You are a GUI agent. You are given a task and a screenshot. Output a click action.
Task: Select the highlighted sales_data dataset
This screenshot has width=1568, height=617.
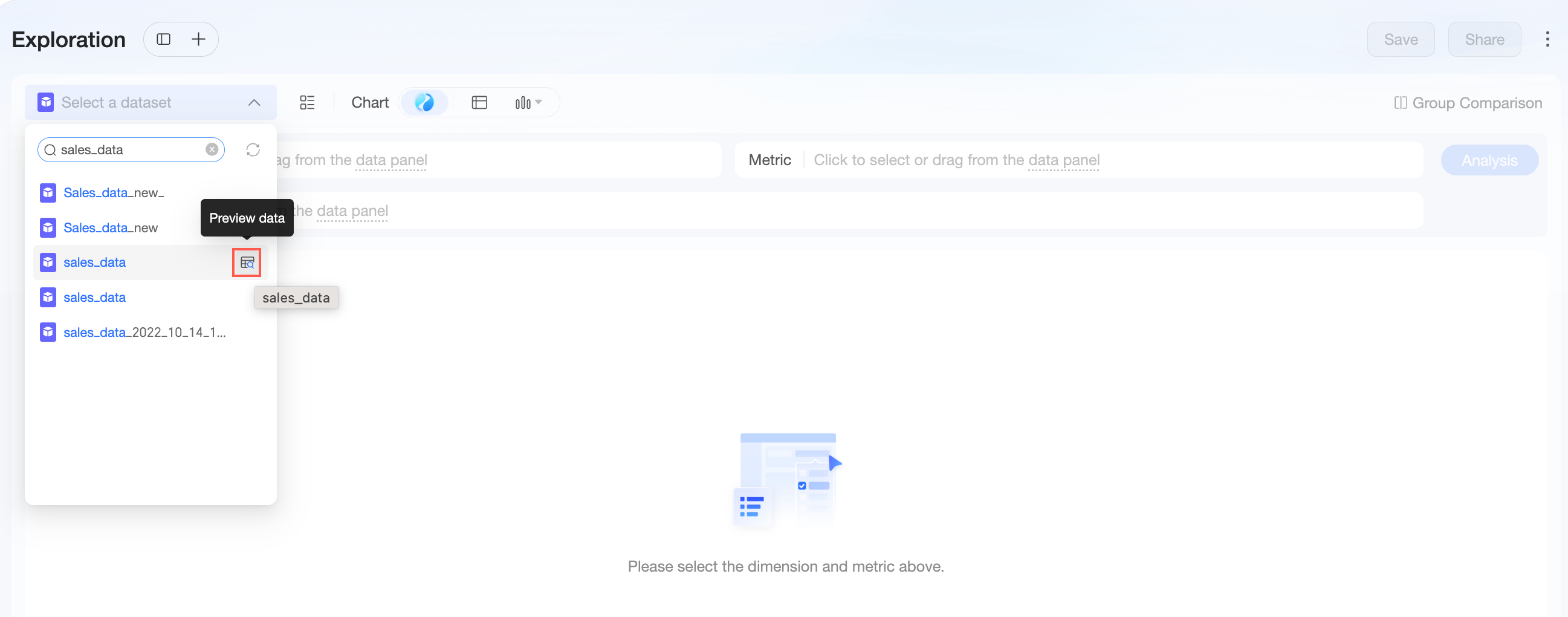point(151,263)
